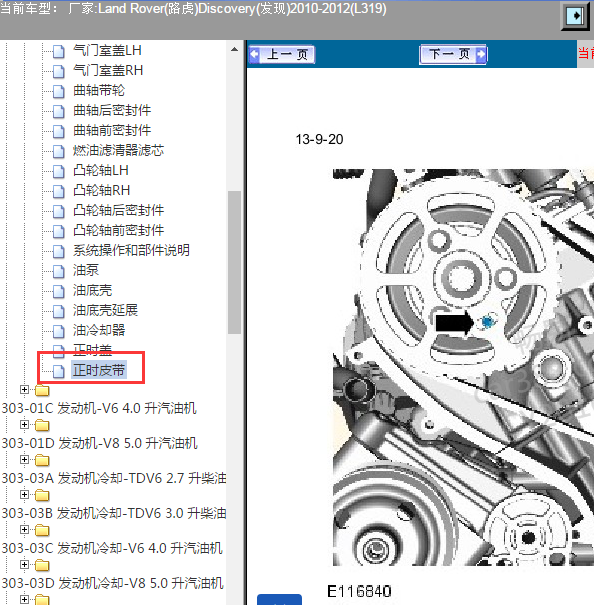Open 油冷却器 entry

click(99, 331)
